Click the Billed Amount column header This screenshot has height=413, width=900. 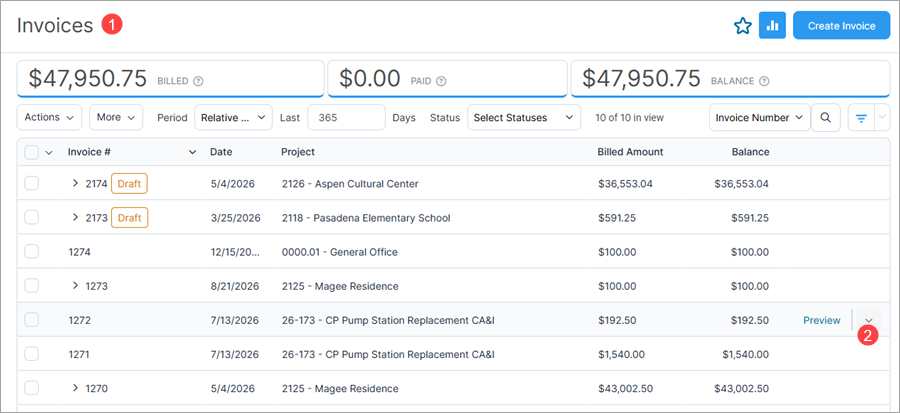pos(630,152)
